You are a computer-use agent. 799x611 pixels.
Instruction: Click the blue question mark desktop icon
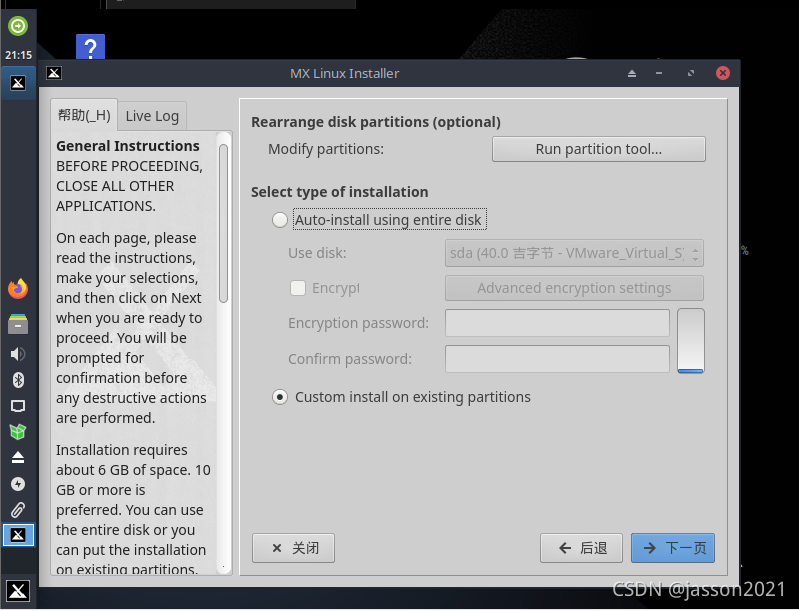(90, 47)
